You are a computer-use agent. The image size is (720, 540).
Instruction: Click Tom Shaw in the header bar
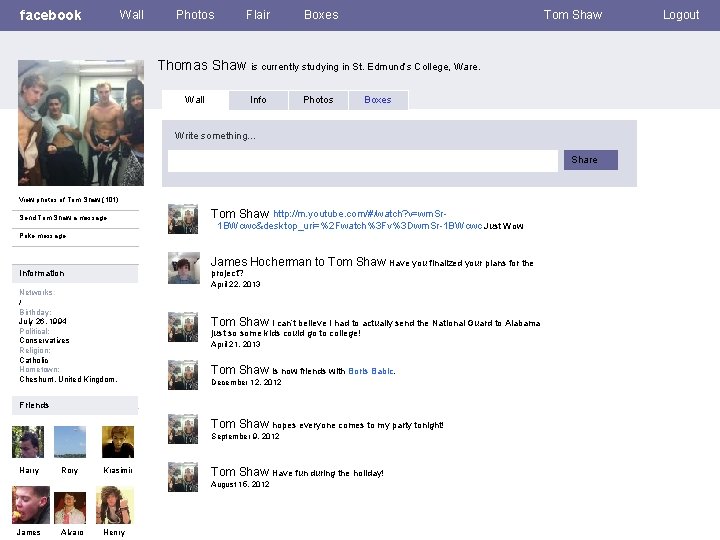coord(573,15)
